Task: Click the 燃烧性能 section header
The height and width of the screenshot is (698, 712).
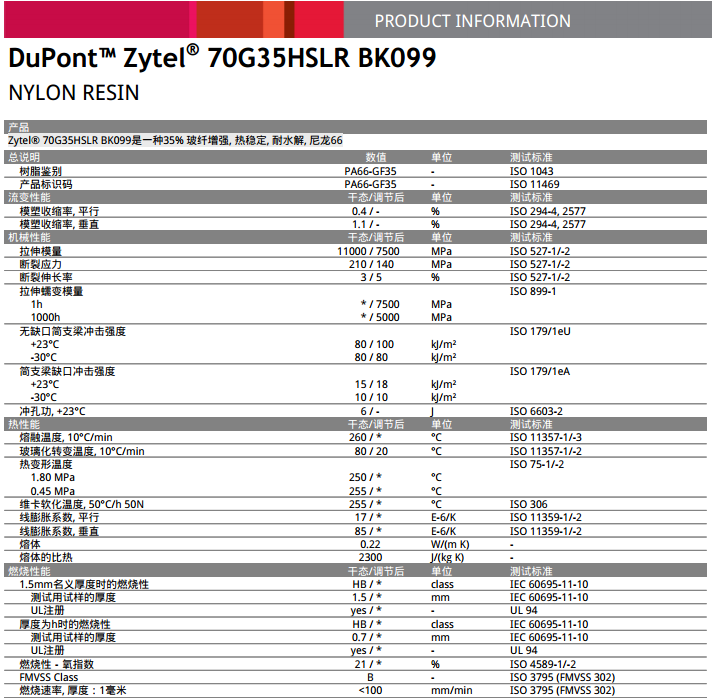Action: pos(29,571)
